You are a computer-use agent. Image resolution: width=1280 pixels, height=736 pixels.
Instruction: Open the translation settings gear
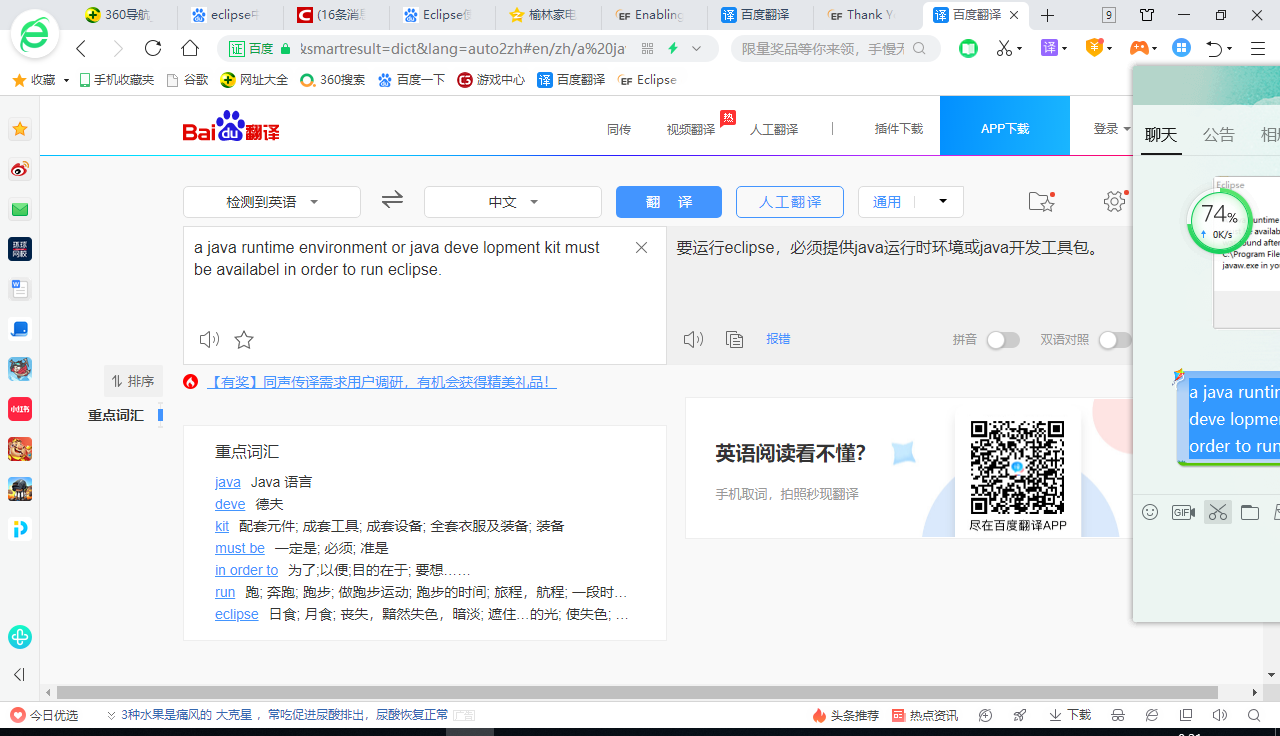pyautogui.click(x=1114, y=201)
